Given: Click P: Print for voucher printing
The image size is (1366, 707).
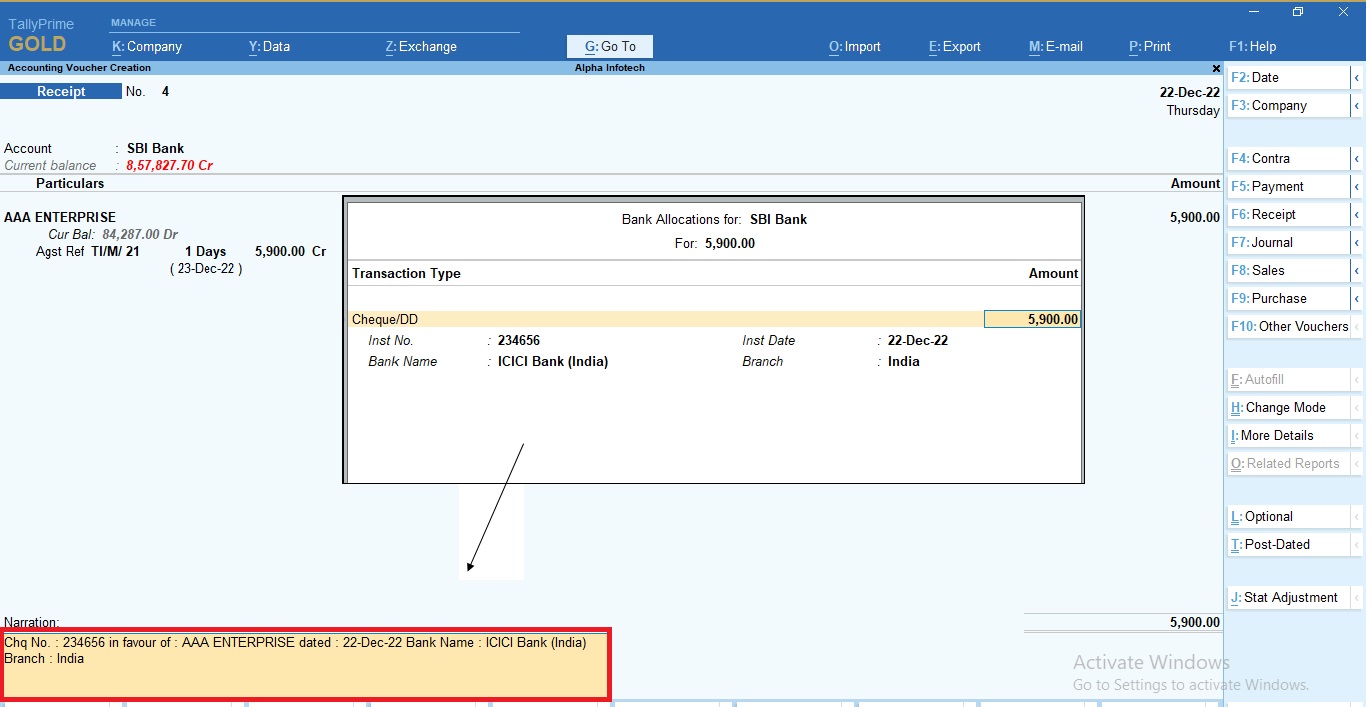Looking at the screenshot, I should pos(1149,46).
